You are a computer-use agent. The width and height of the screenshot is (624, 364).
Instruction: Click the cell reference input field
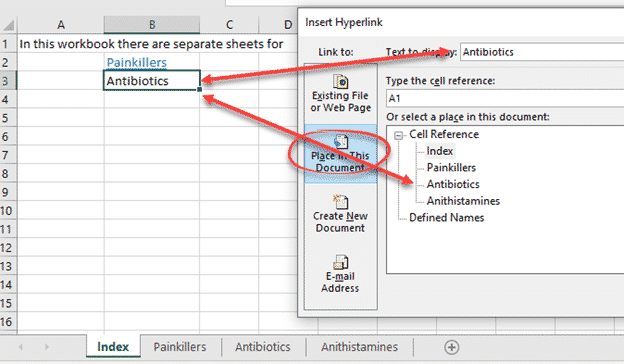(x=505, y=98)
